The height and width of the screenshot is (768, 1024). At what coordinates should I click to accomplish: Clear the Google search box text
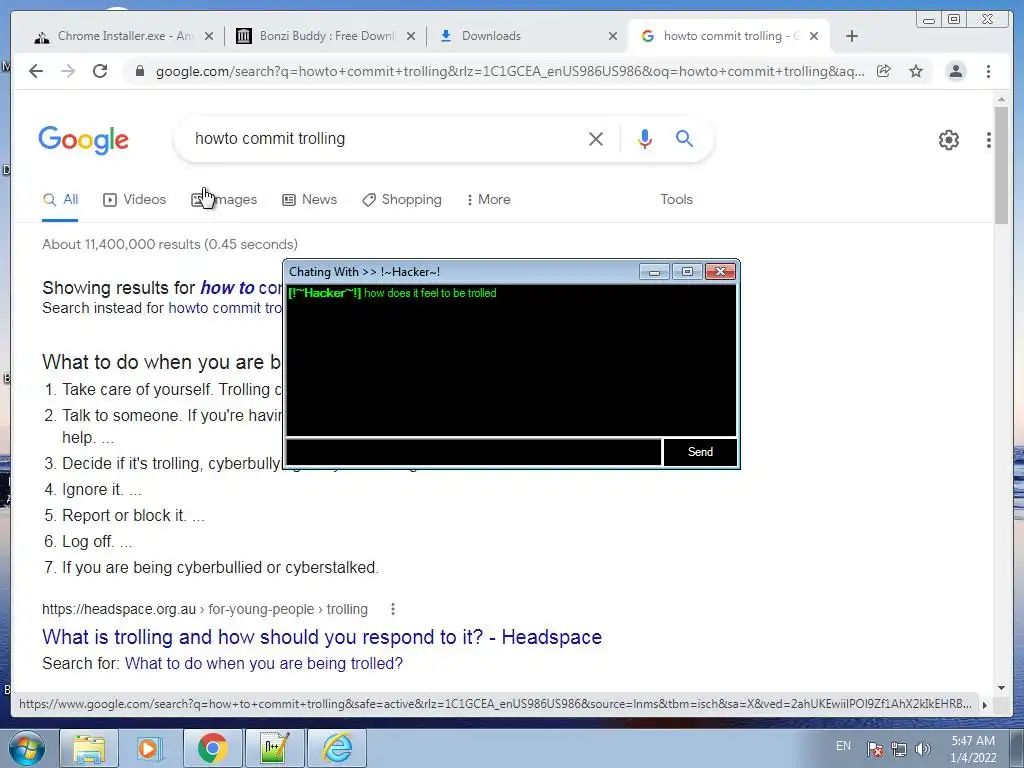point(596,138)
